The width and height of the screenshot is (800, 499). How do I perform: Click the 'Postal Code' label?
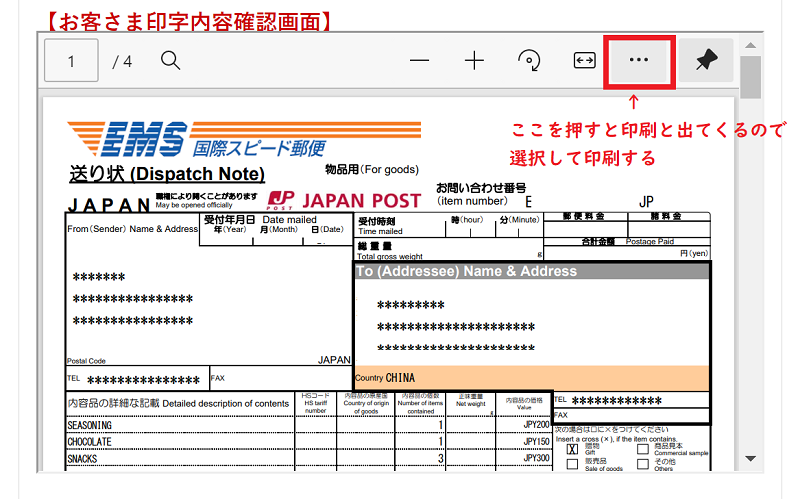pyautogui.click(x=86, y=361)
